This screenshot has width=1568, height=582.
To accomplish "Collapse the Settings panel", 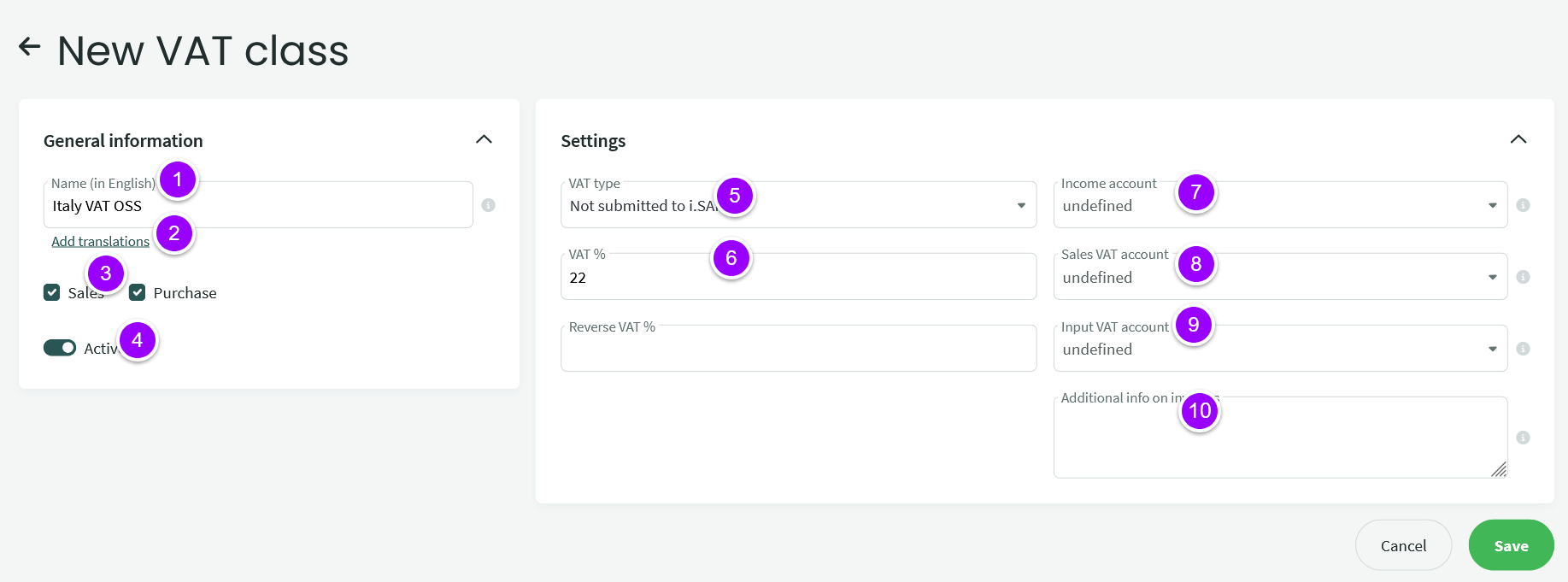I will [x=1518, y=139].
